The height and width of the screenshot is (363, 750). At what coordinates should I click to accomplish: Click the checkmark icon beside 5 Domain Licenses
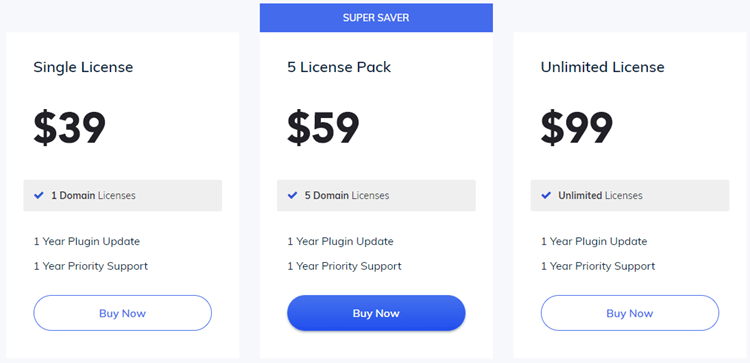coord(292,196)
